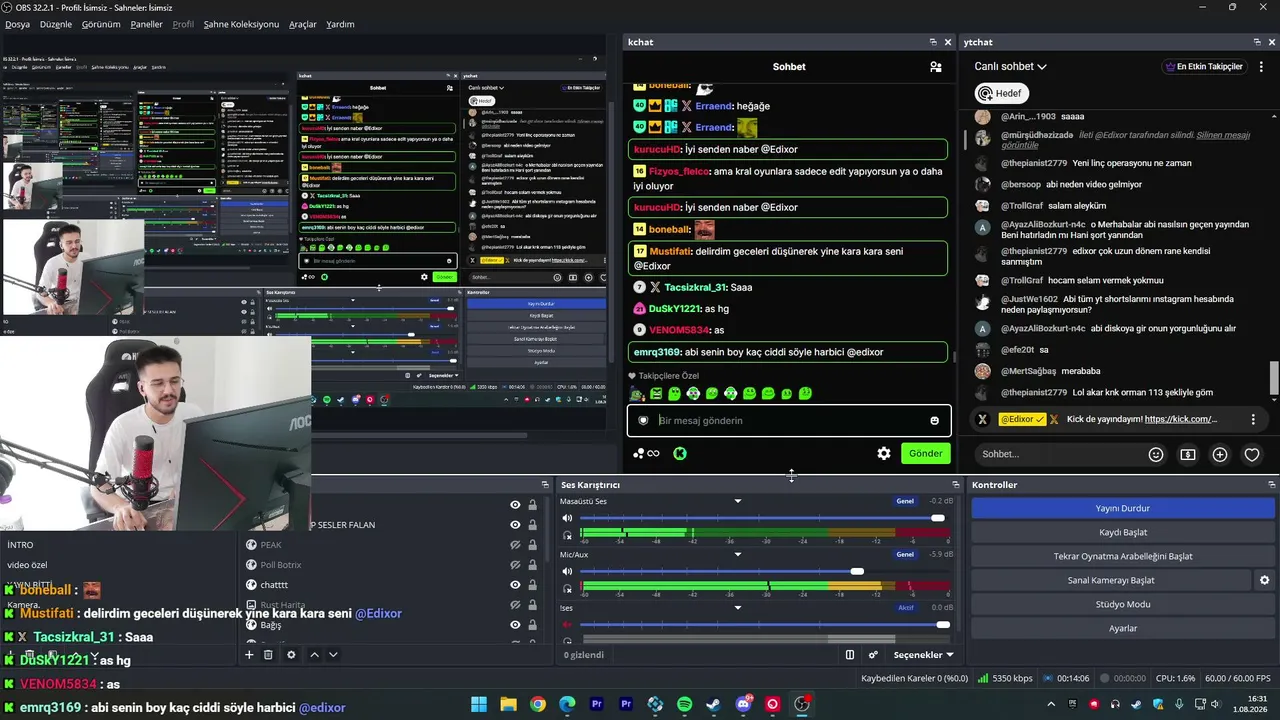Click the Mic/Aux volume slider handle
Image resolution: width=1280 pixels, height=720 pixels.
pyautogui.click(x=857, y=571)
